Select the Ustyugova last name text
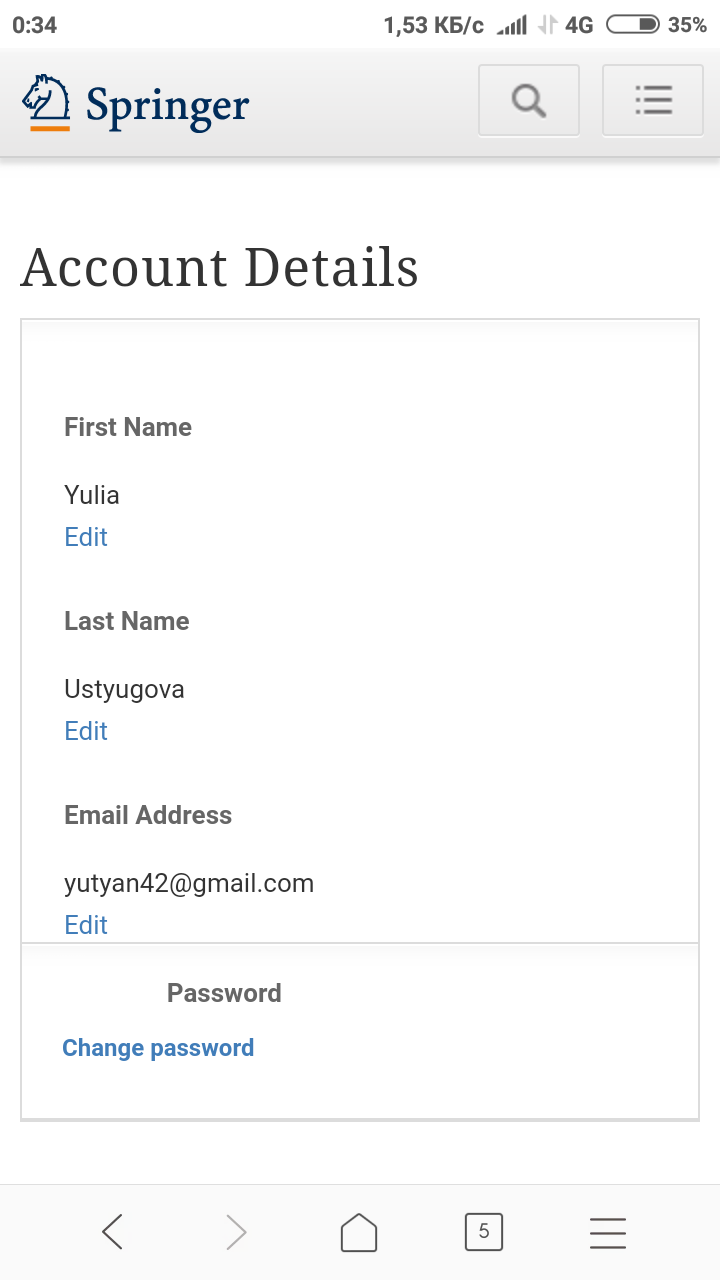The image size is (720, 1280). pos(124,689)
